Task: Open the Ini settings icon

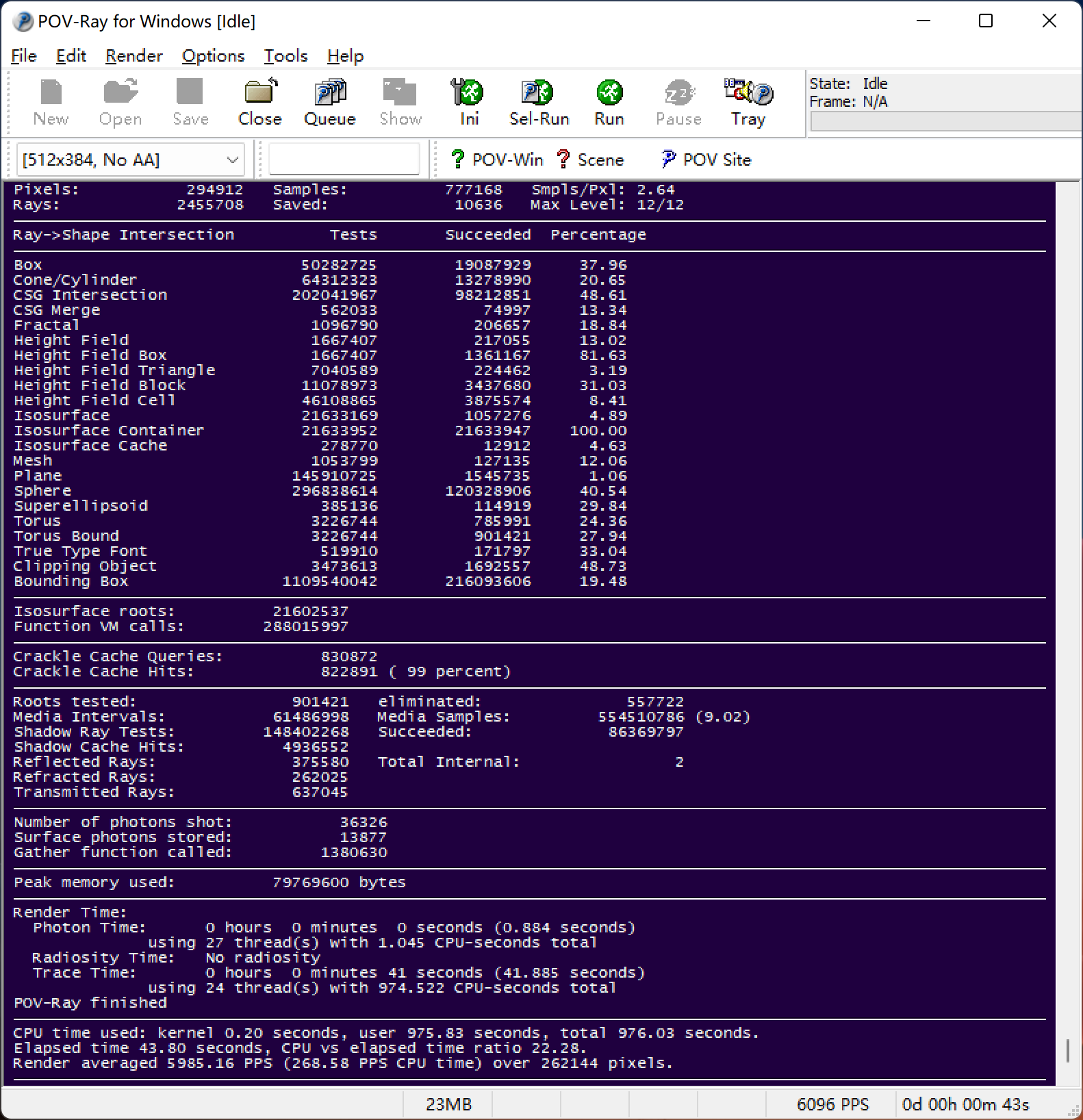Action: pyautogui.click(x=469, y=103)
